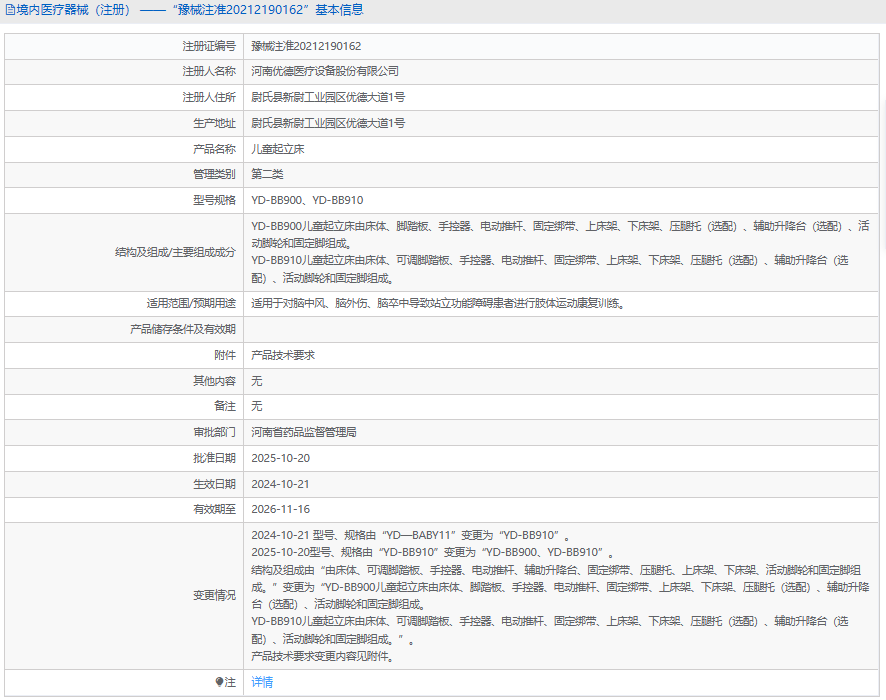Click effective date 2024-10-21

pyautogui.click(x=281, y=484)
